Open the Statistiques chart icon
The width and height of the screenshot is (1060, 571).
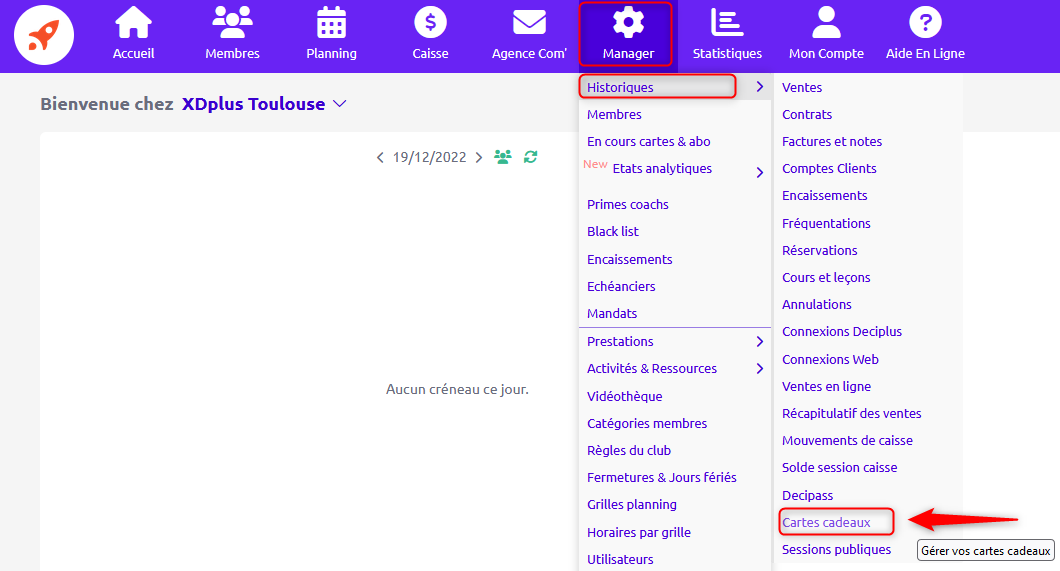coord(727,22)
